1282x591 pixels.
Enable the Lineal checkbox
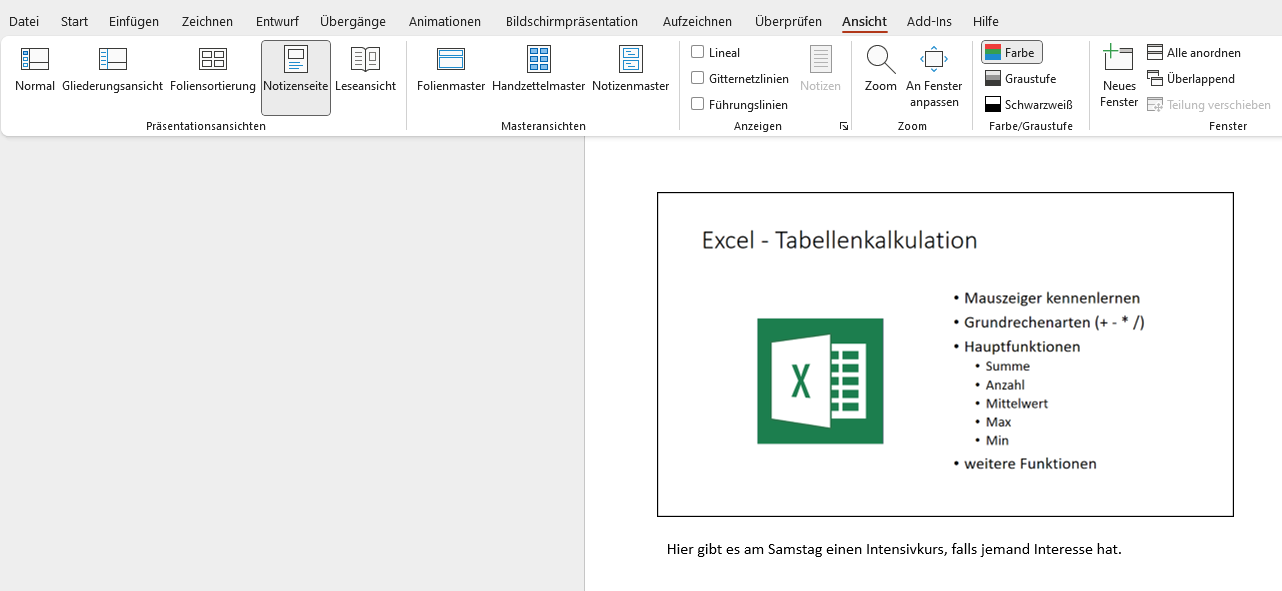pos(698,52)
